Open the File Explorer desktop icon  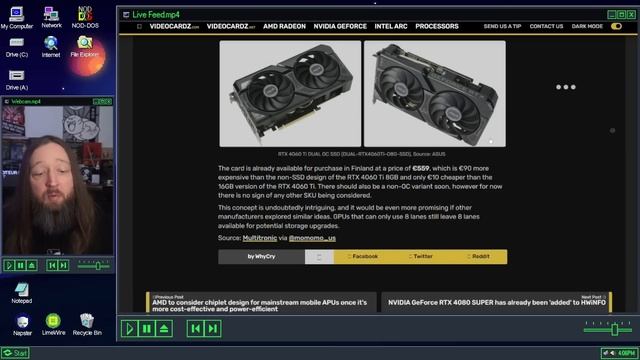[84, 47]
